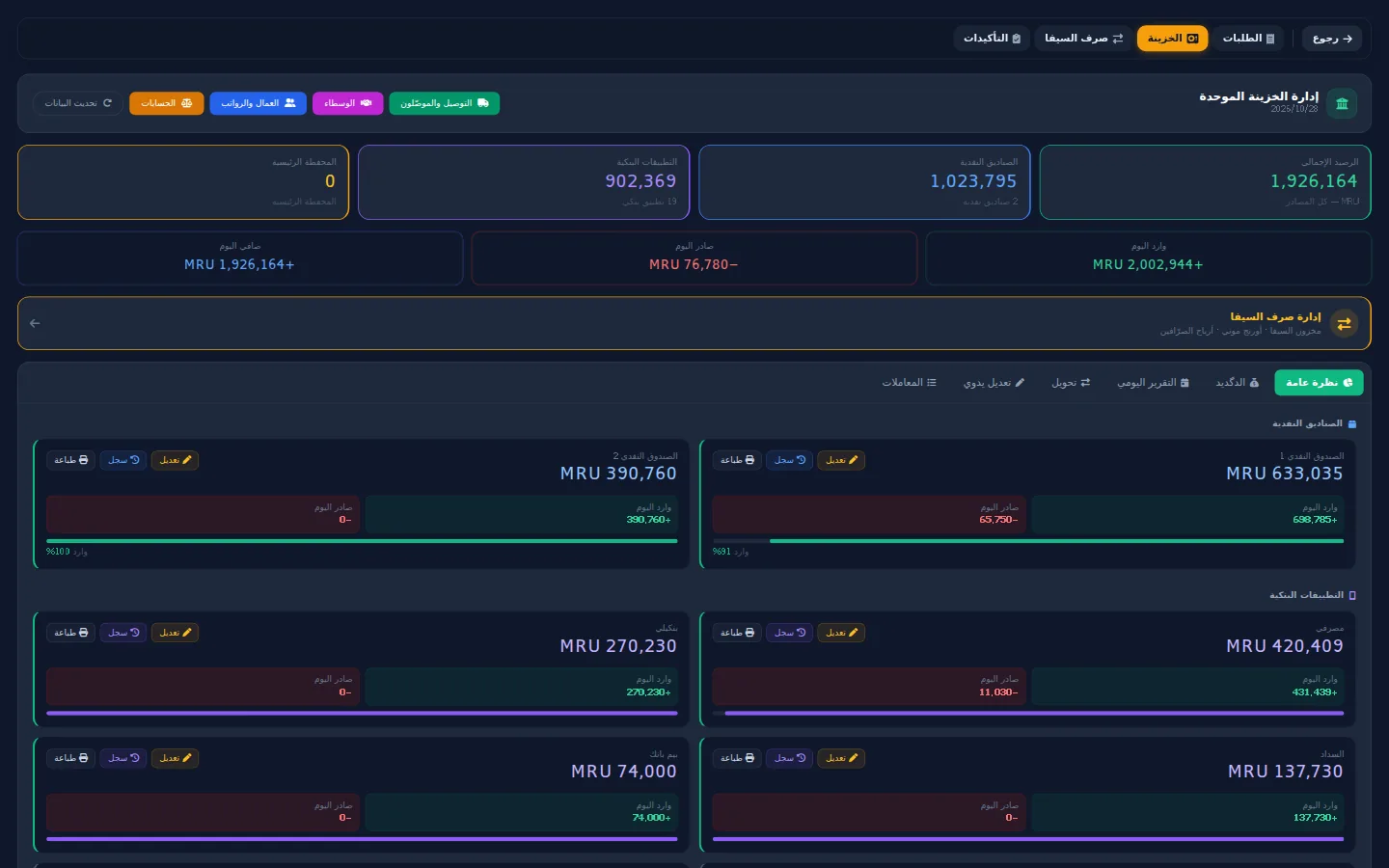The width and height of the screenshot is (1389, 868).
Task: Edit the "مصرفي" account with its pencil button
Action: (x=841, y=633)
